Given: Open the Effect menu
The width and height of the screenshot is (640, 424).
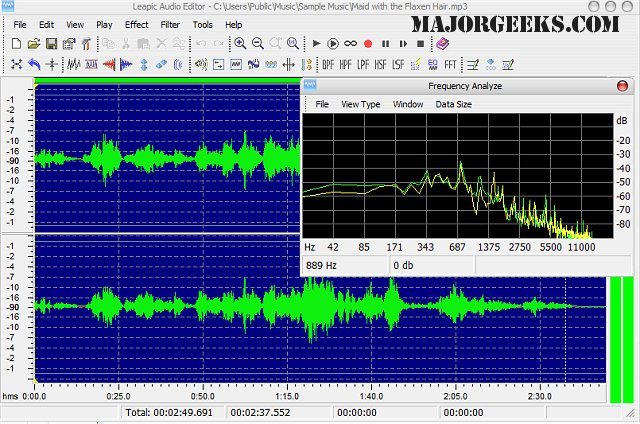Looking at the screenshot, I should point(136,24).
